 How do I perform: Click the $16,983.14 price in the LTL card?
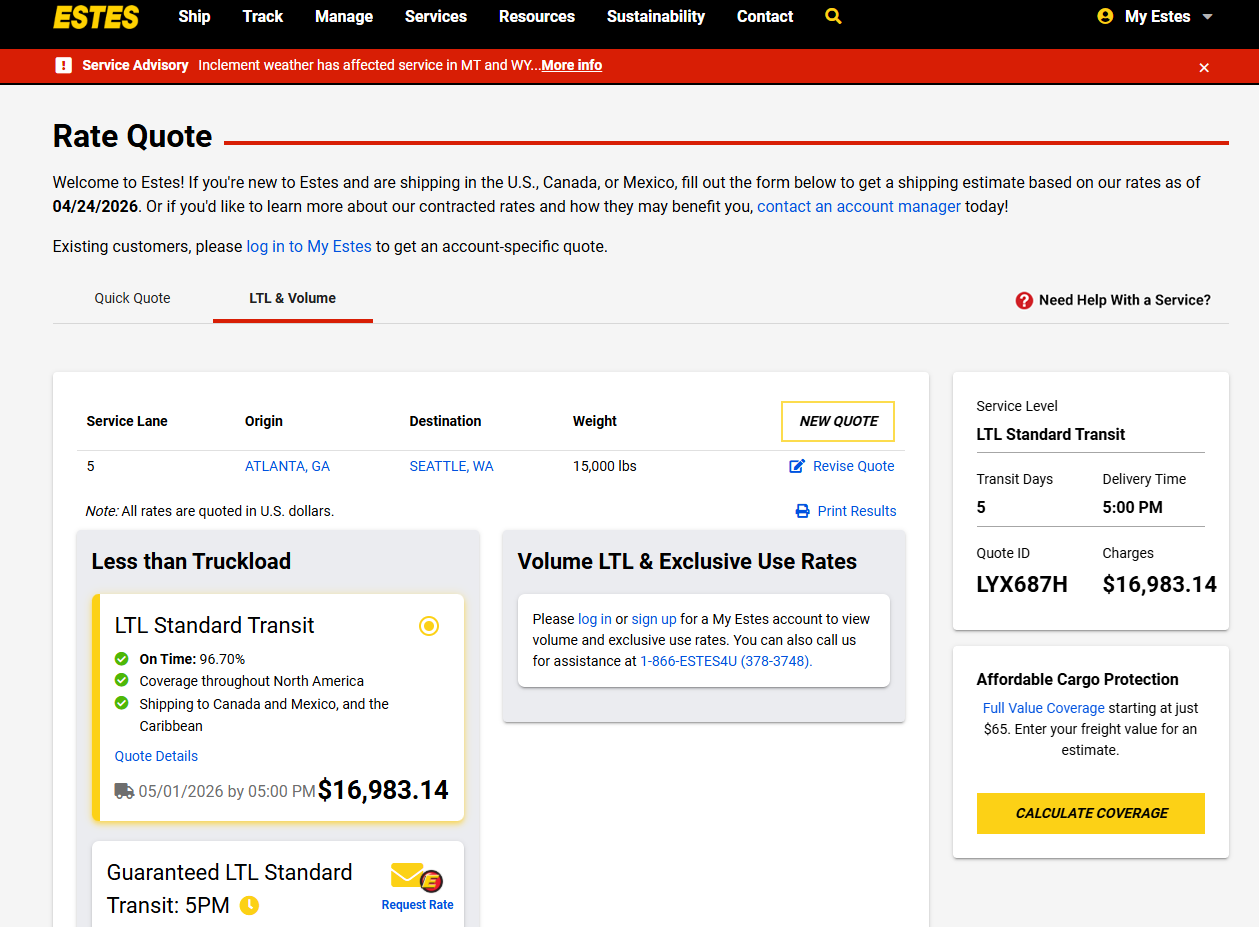(383, 790)
